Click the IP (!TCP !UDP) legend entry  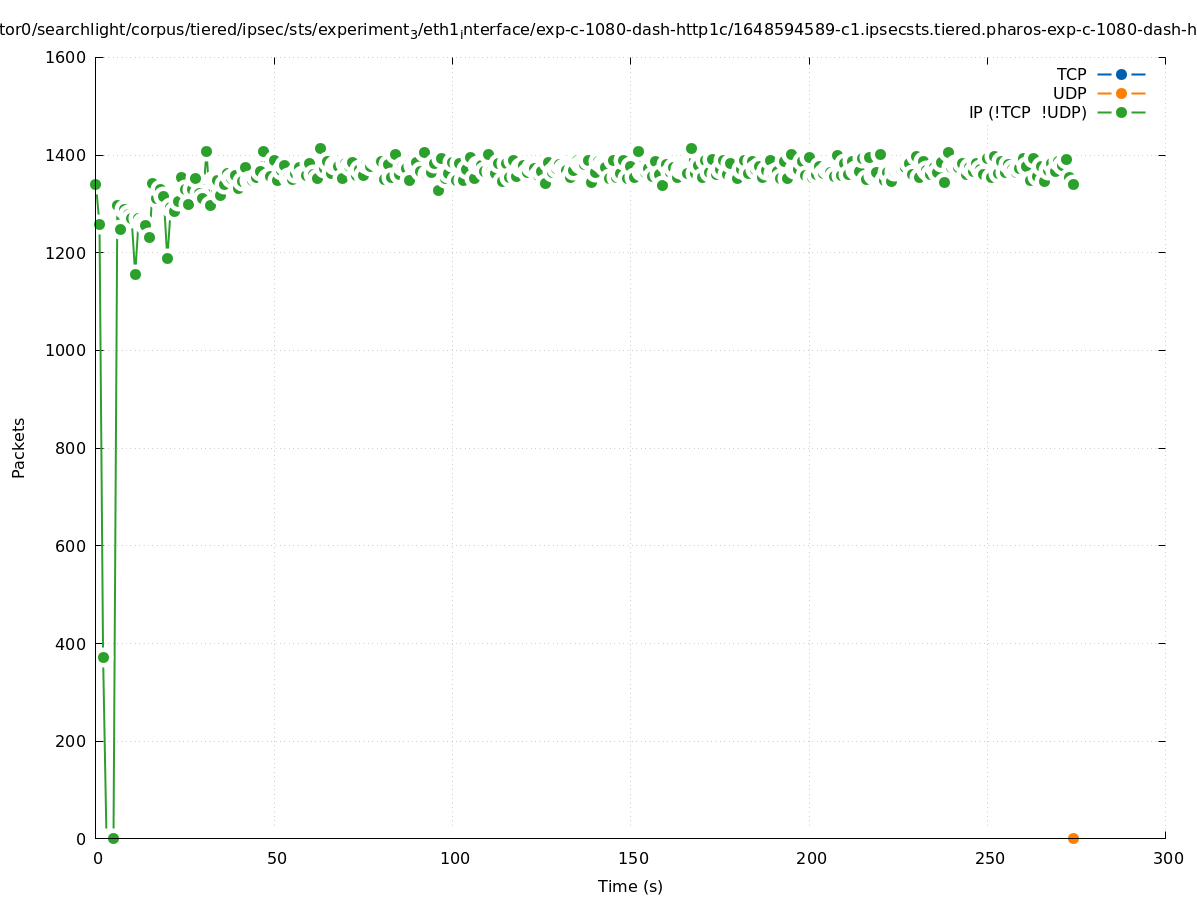pyautogui.click(x=1027, y=112)
